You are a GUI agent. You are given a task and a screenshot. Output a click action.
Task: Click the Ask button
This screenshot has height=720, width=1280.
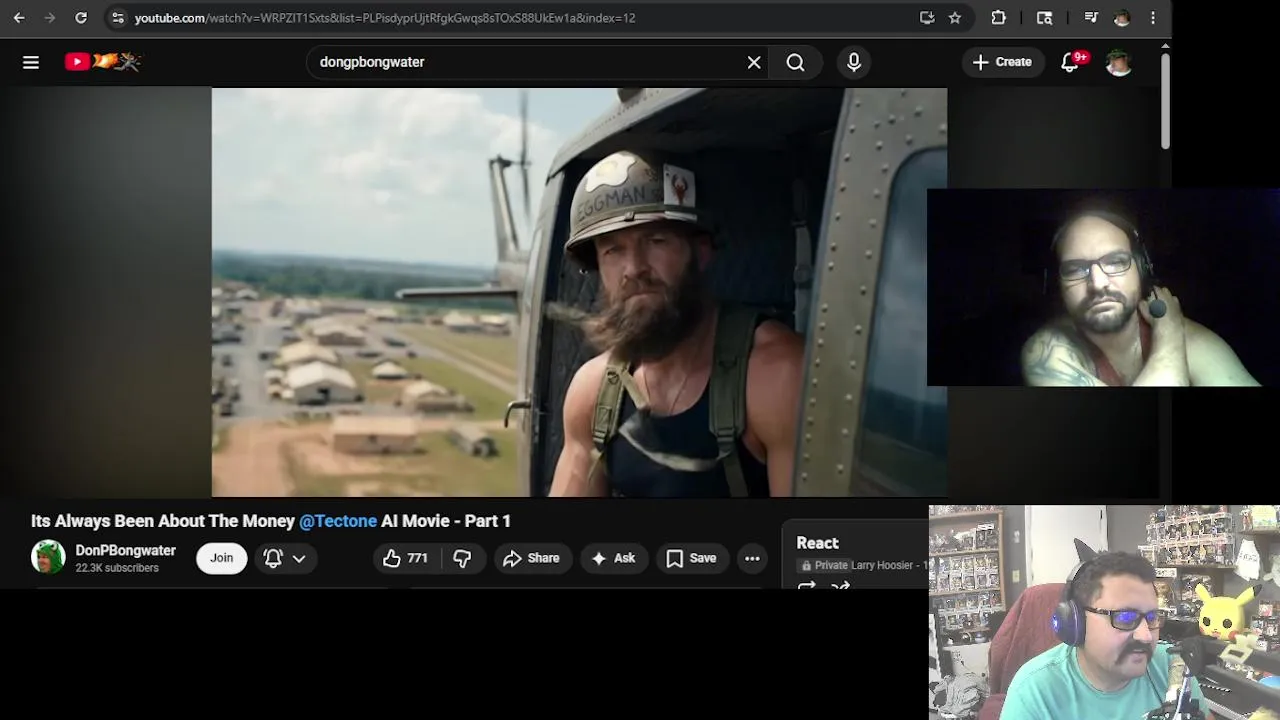613,558
